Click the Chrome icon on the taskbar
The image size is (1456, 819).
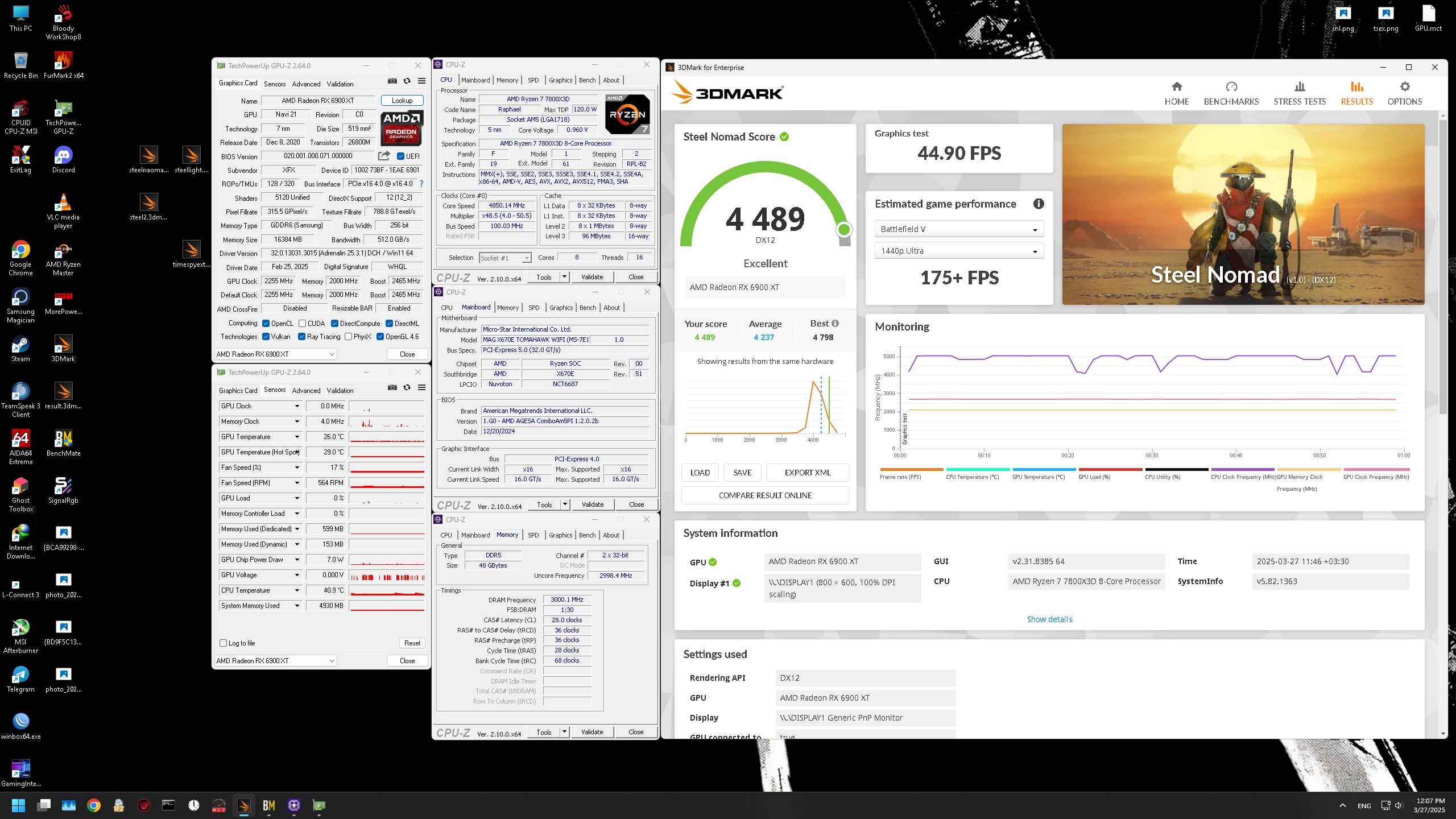[94, 805]
